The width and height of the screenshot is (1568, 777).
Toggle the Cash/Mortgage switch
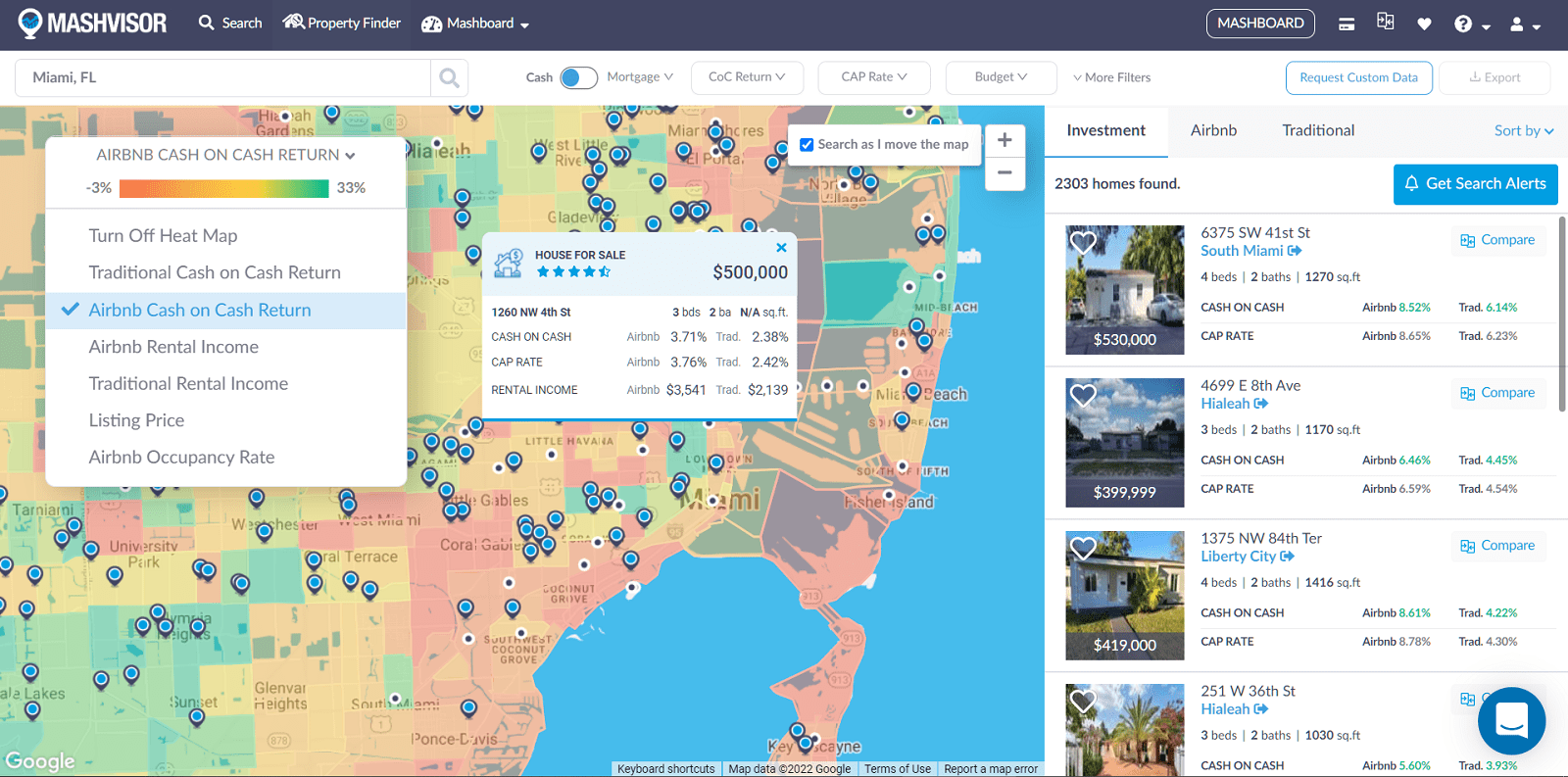[x=578, y=77]
